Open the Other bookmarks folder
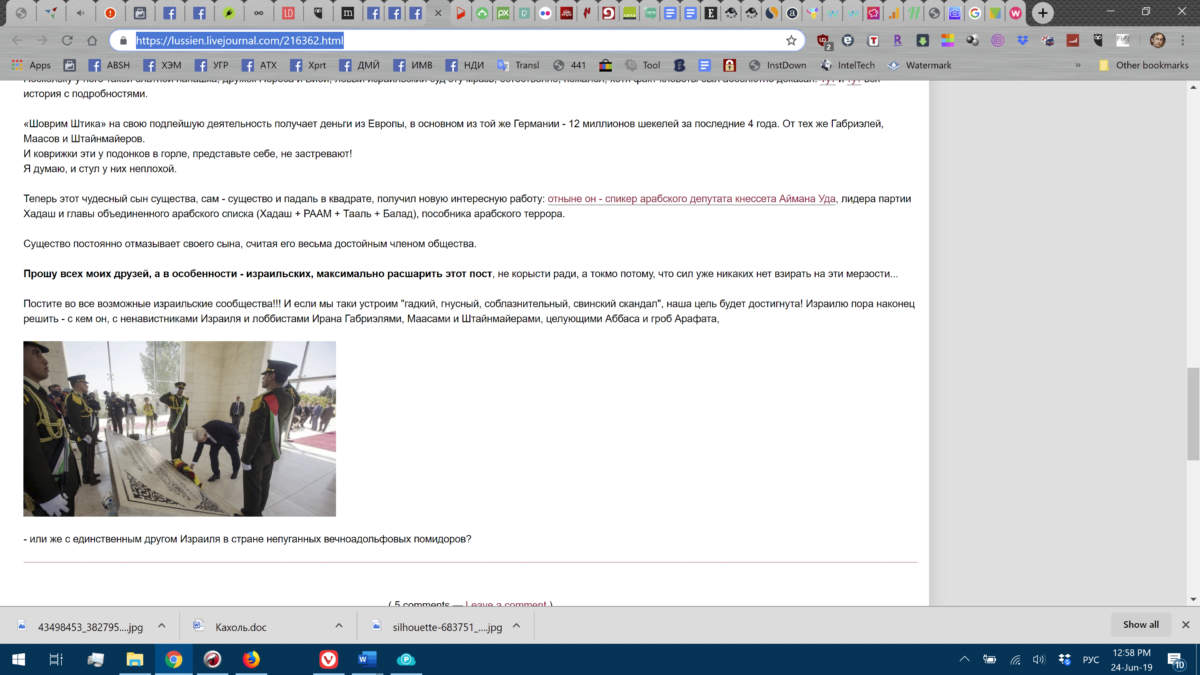Viewport: 1200px width, 675px height. 1143,65
